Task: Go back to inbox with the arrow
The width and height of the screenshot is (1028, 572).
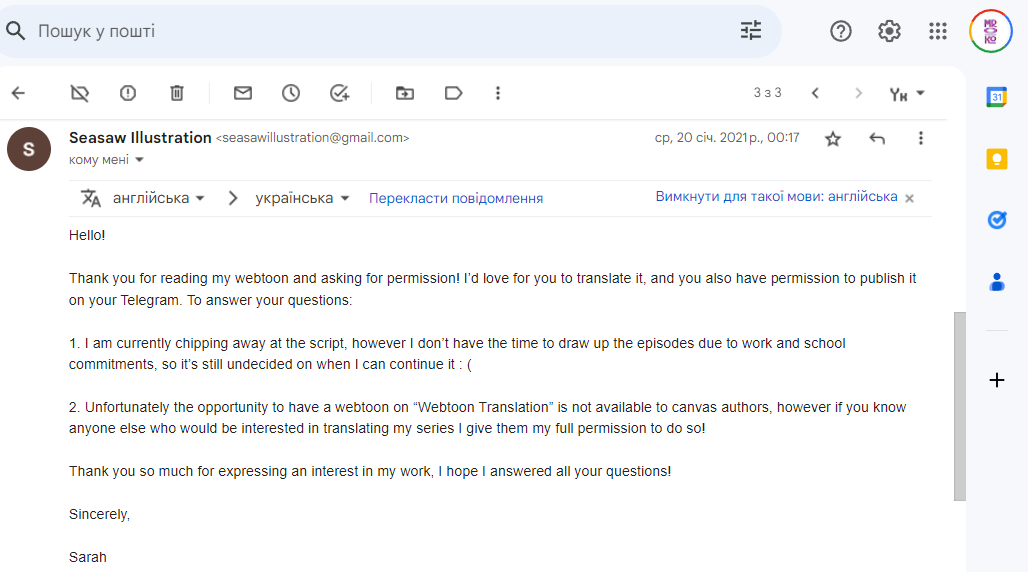Action: (18, 93)
